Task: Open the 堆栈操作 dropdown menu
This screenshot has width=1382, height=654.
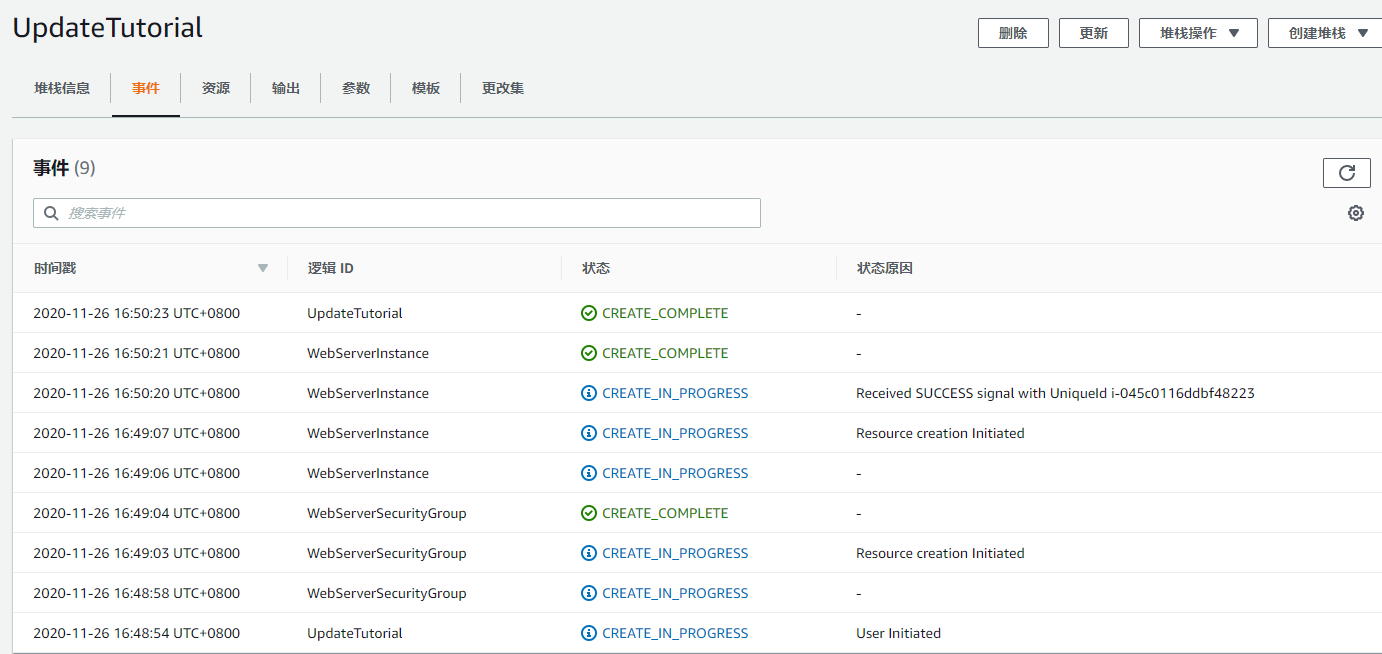Action: (1200, 33)
